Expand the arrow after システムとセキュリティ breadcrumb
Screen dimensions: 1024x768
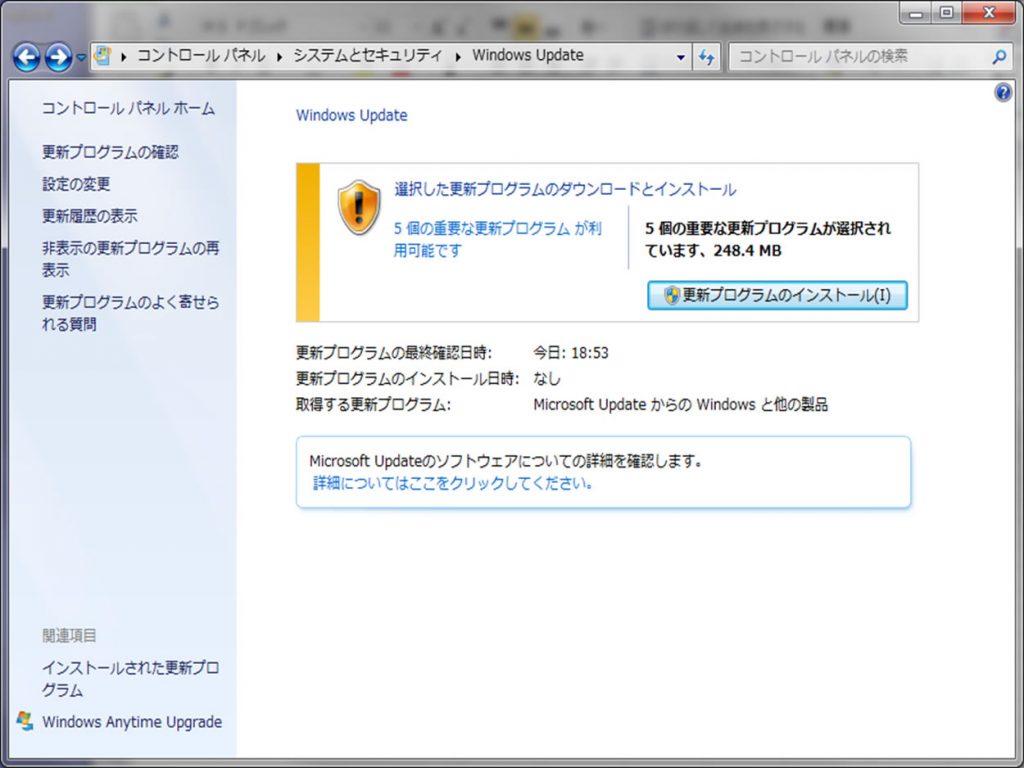click(x=458, y=57)
